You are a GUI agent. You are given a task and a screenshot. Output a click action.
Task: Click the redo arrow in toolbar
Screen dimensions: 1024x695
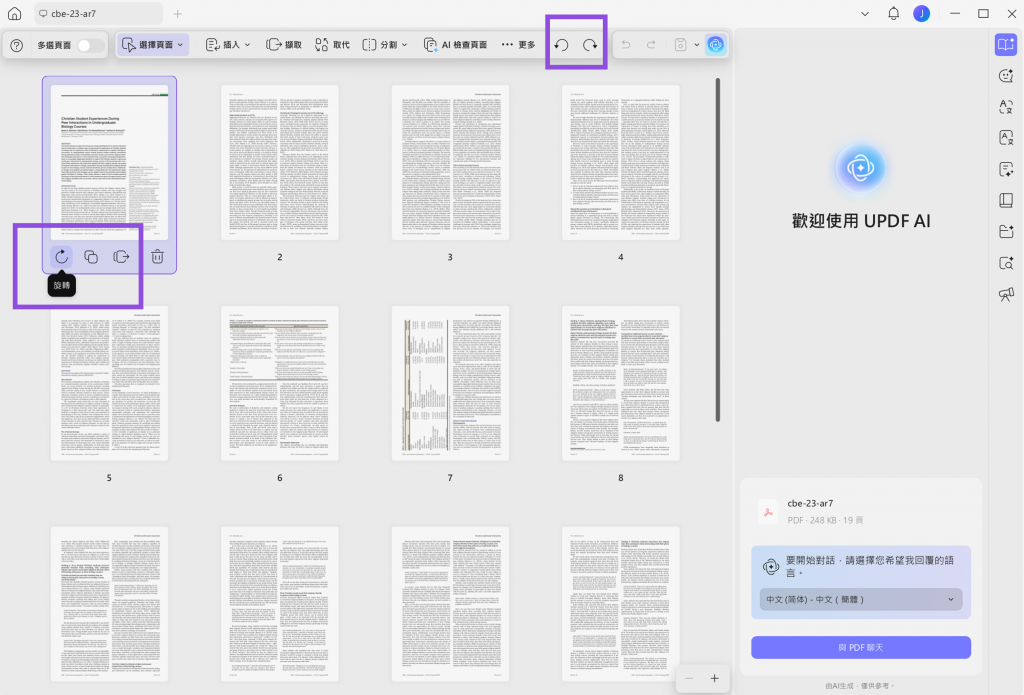(651, 45)
